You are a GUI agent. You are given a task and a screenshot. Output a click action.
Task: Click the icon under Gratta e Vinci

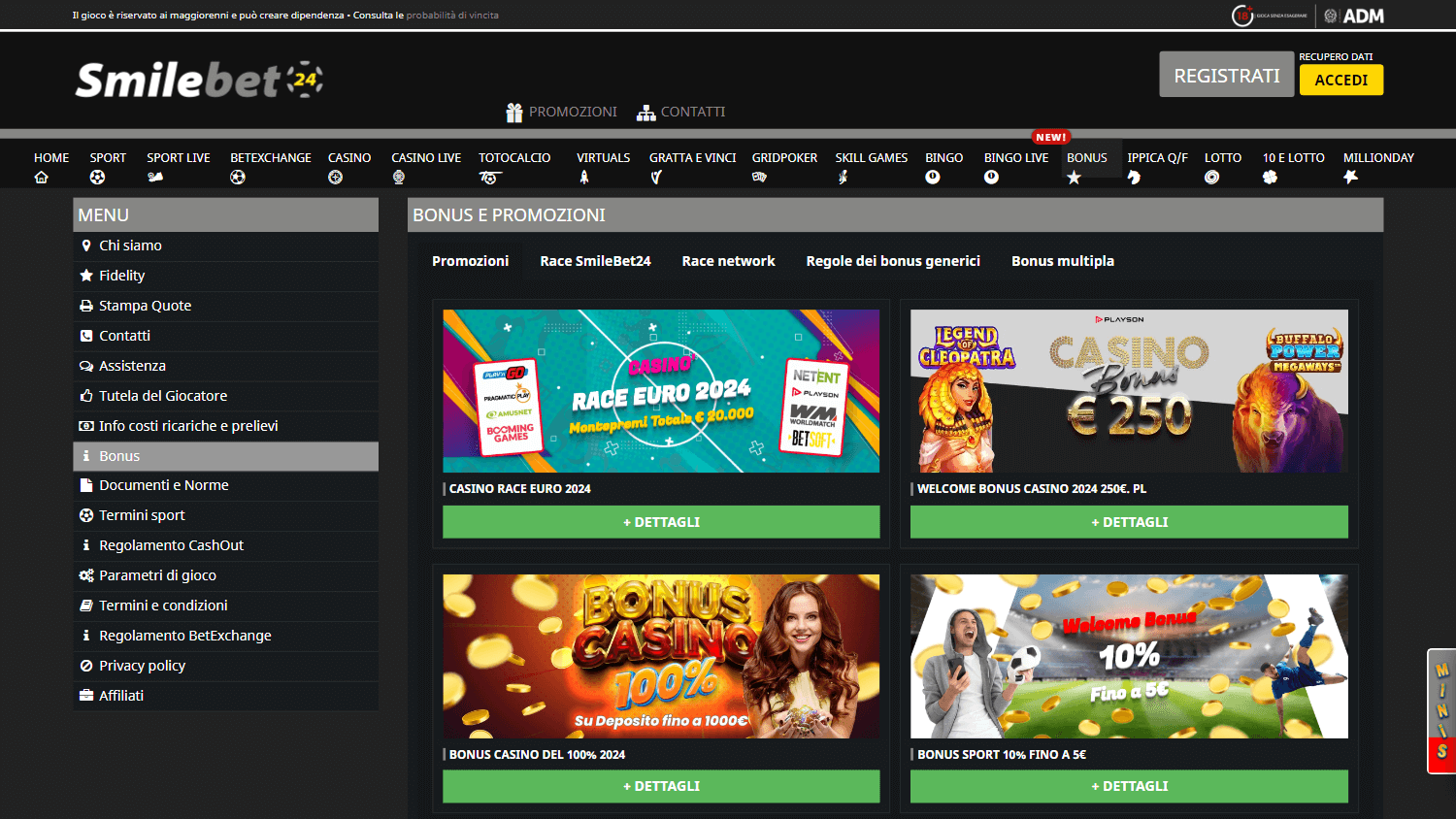[x=657, y=178]
